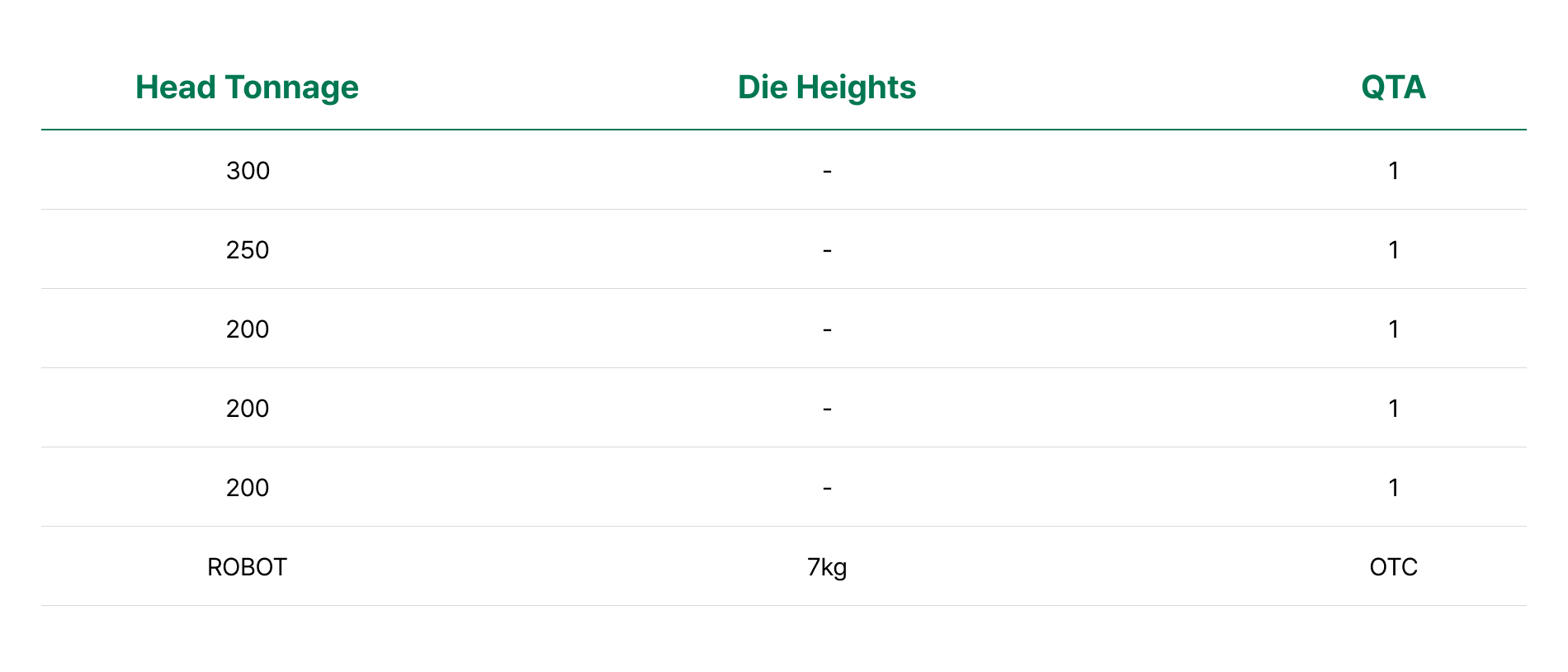
Task: Click the Die Heights dash in middle 200 row
Action: [x=827, y=409]
